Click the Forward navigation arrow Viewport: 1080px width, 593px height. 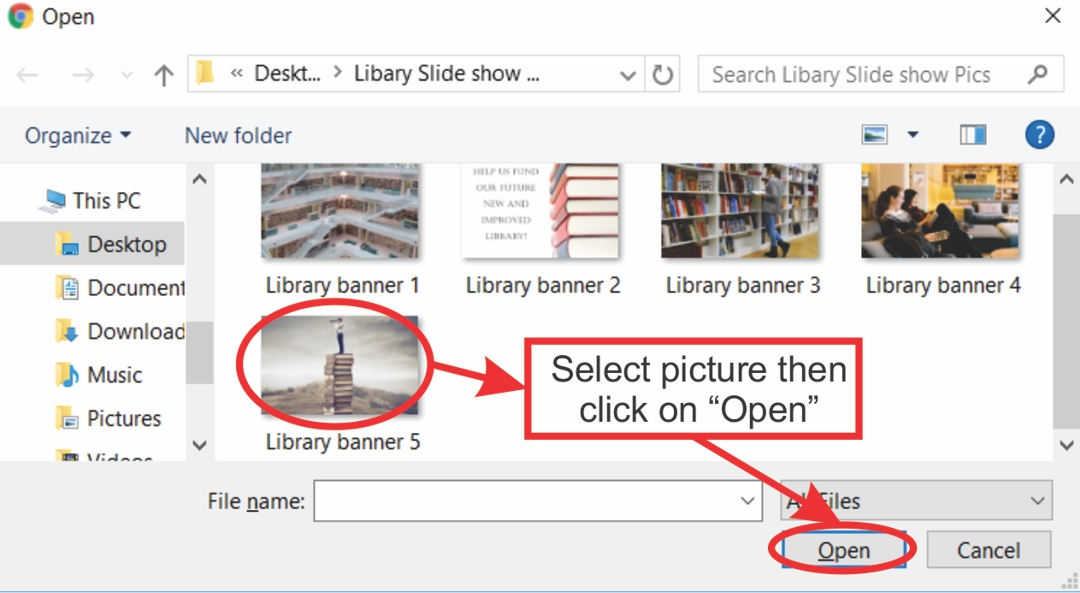pos(83,74)
